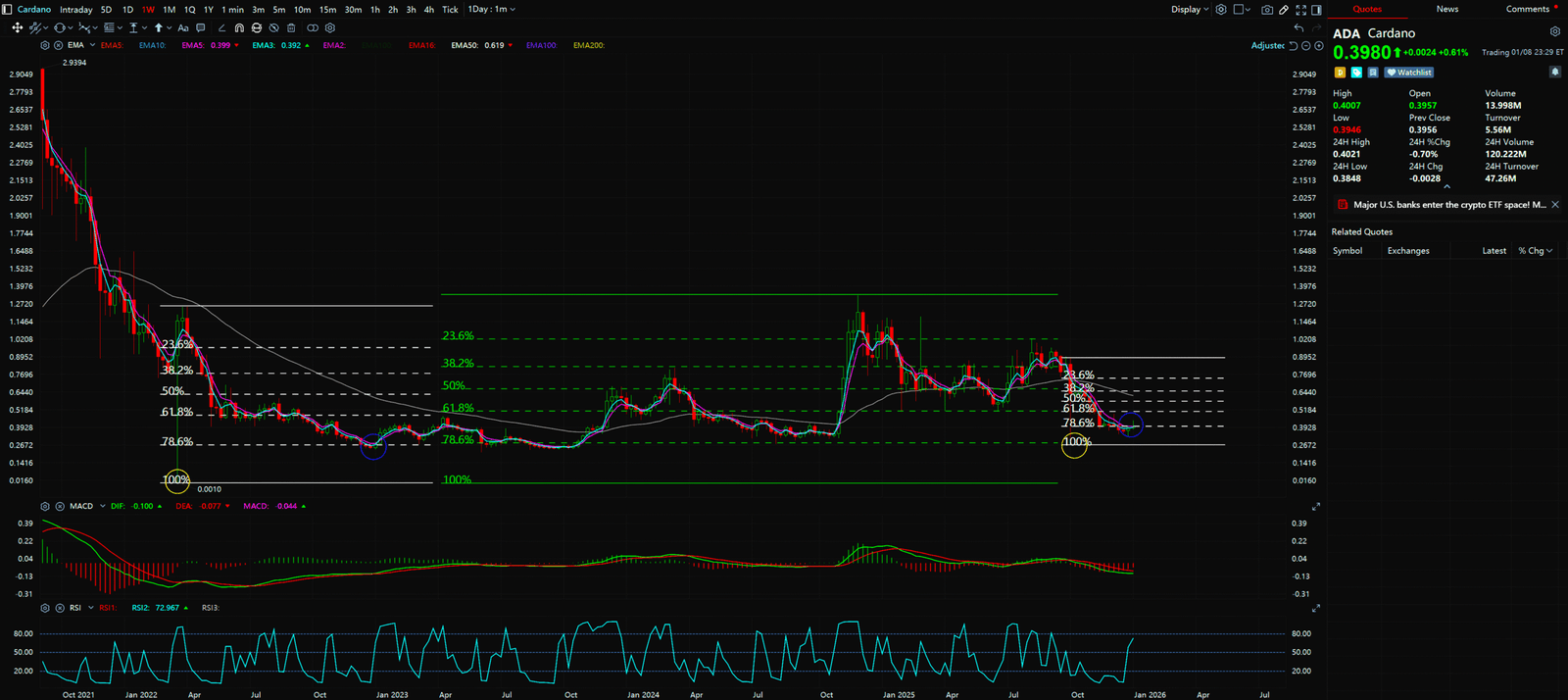Open the Display dropdown menu
The height and width of the screenshot is (700, 1568).
(x=1190, y=10)
